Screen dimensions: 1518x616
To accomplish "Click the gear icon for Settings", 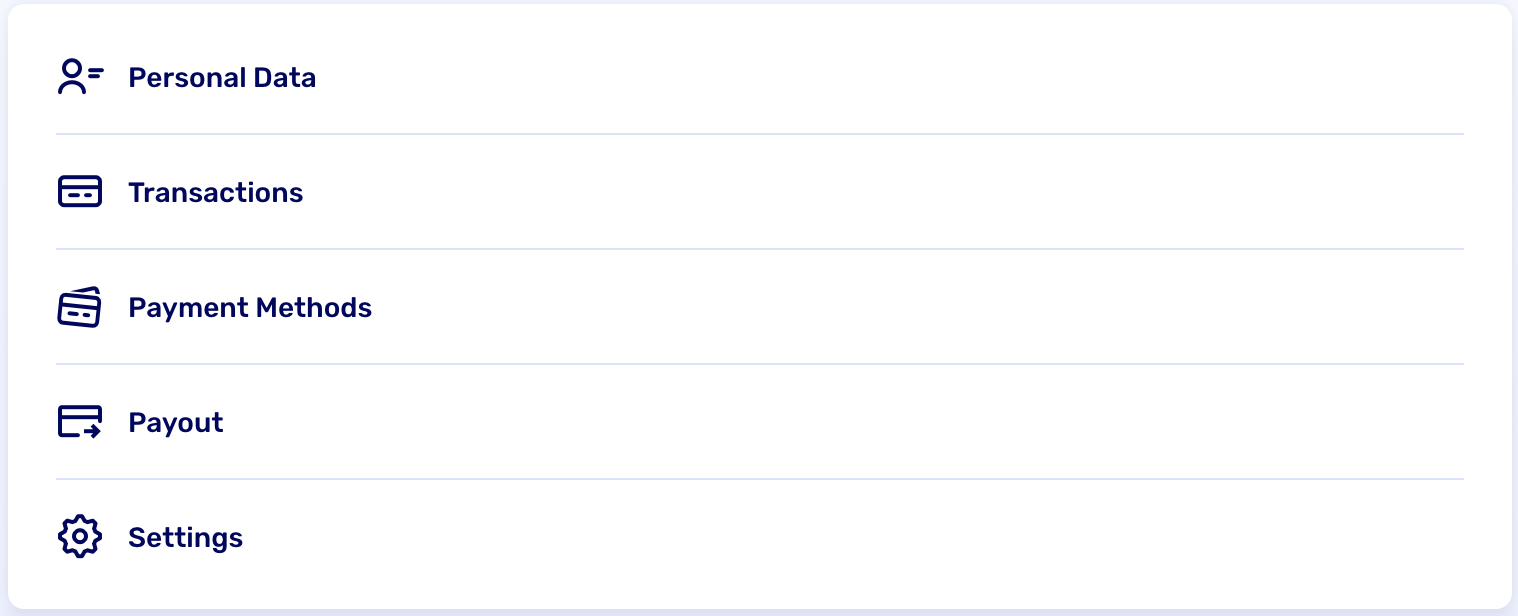I will (80, 537).
